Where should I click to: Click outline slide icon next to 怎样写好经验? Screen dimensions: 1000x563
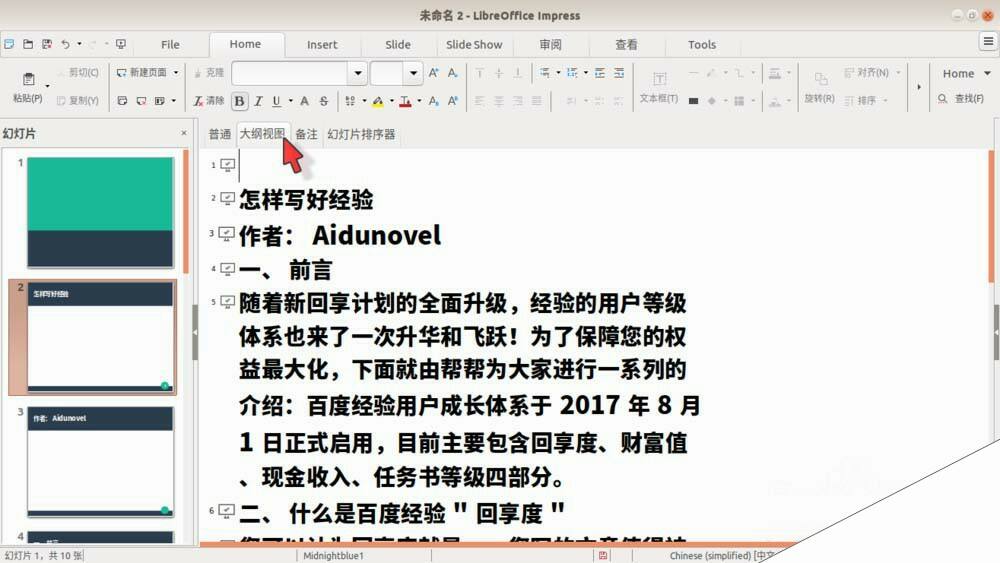[228, 198]
